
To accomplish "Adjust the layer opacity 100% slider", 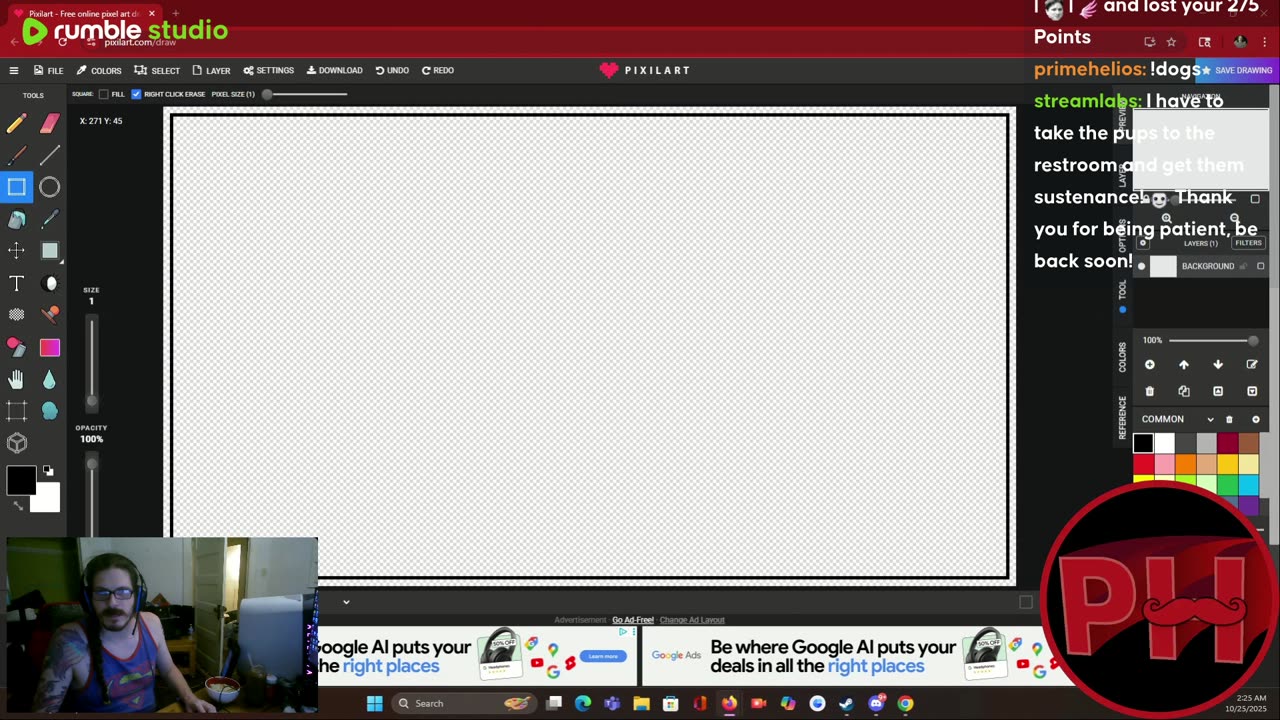I will (1214, 340).
